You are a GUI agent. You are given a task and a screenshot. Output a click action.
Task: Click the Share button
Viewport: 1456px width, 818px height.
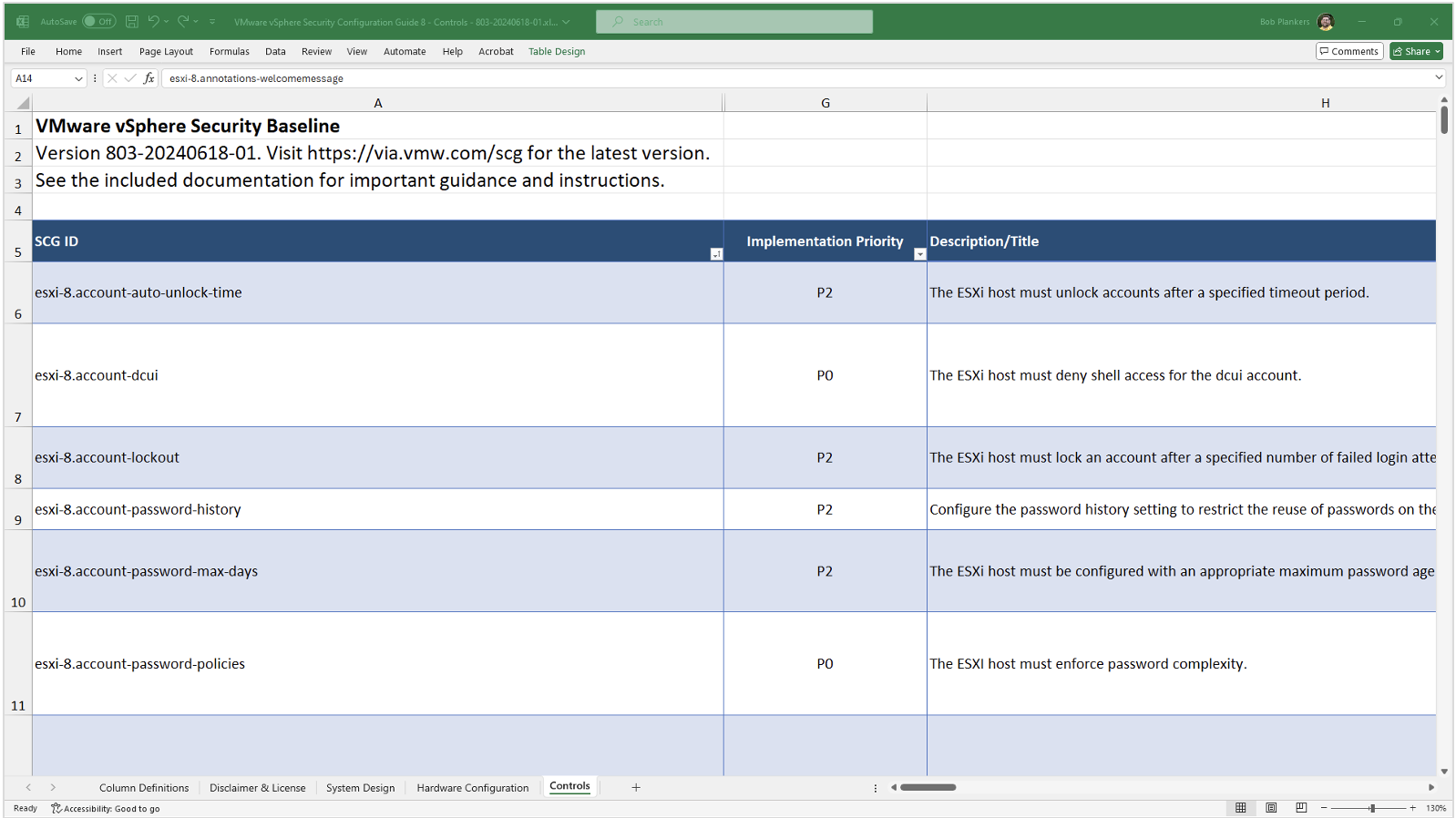coord(1416,51)
